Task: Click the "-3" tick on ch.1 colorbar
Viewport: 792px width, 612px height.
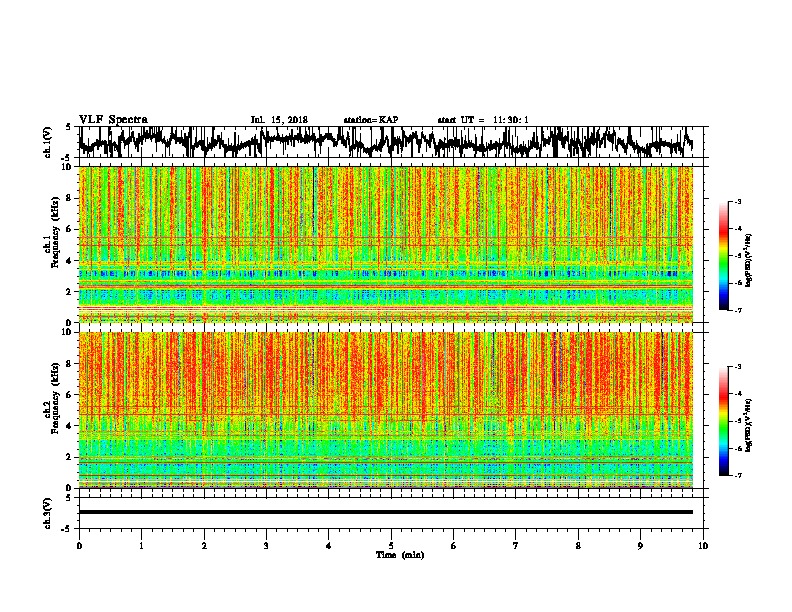Action: click(x=737, y=201)
